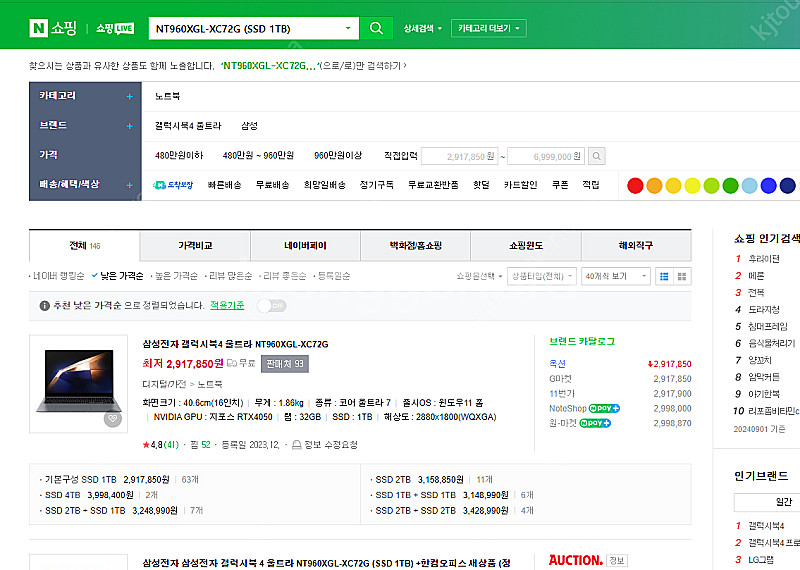Filter by 갤럭시북4 울트라 brand
800x570 pixels.
[188, 126]
